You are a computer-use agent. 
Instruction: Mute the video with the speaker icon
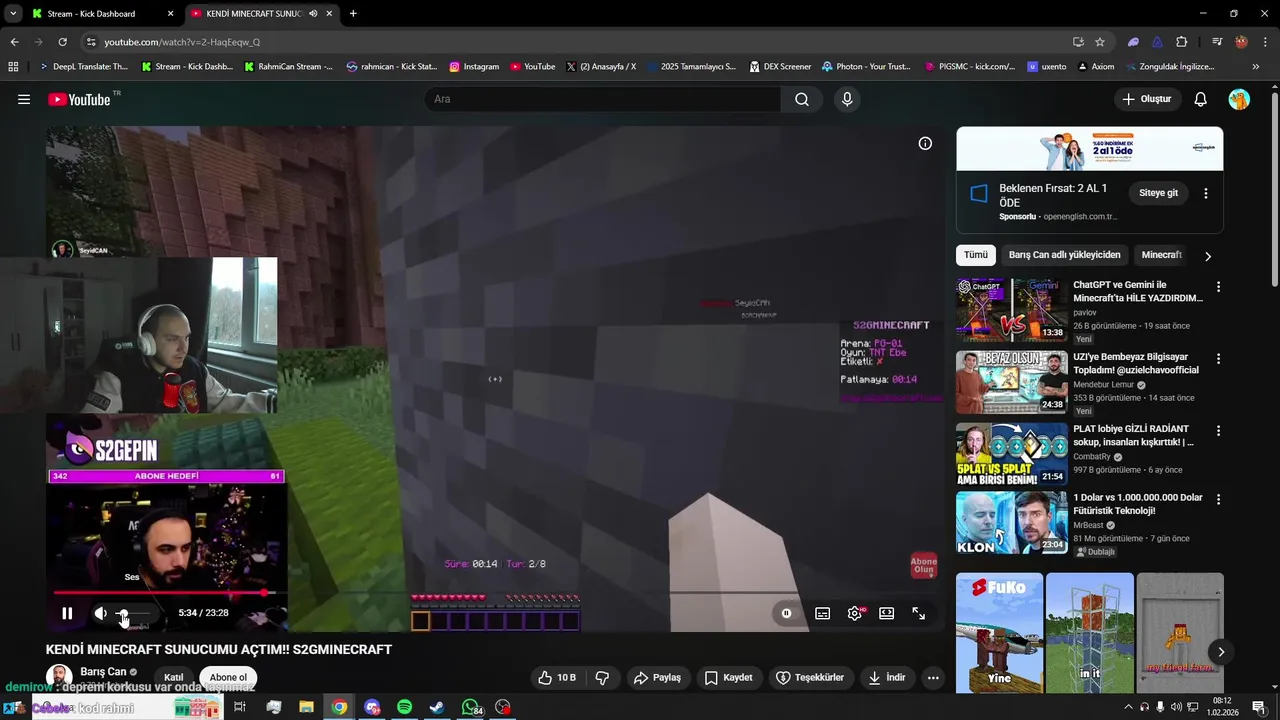pyautogui.click(x=101, y=613)
